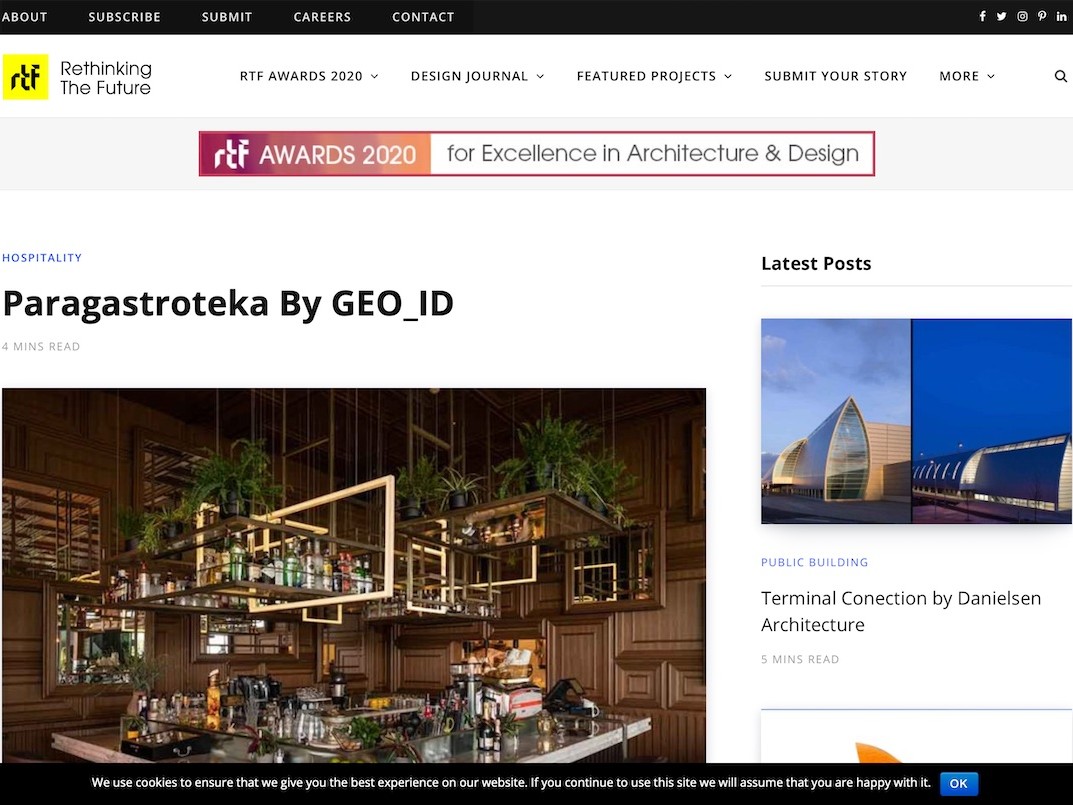Open the Terminal Conection post thumbnail
1073x805 pixels.
coord(916,421)
